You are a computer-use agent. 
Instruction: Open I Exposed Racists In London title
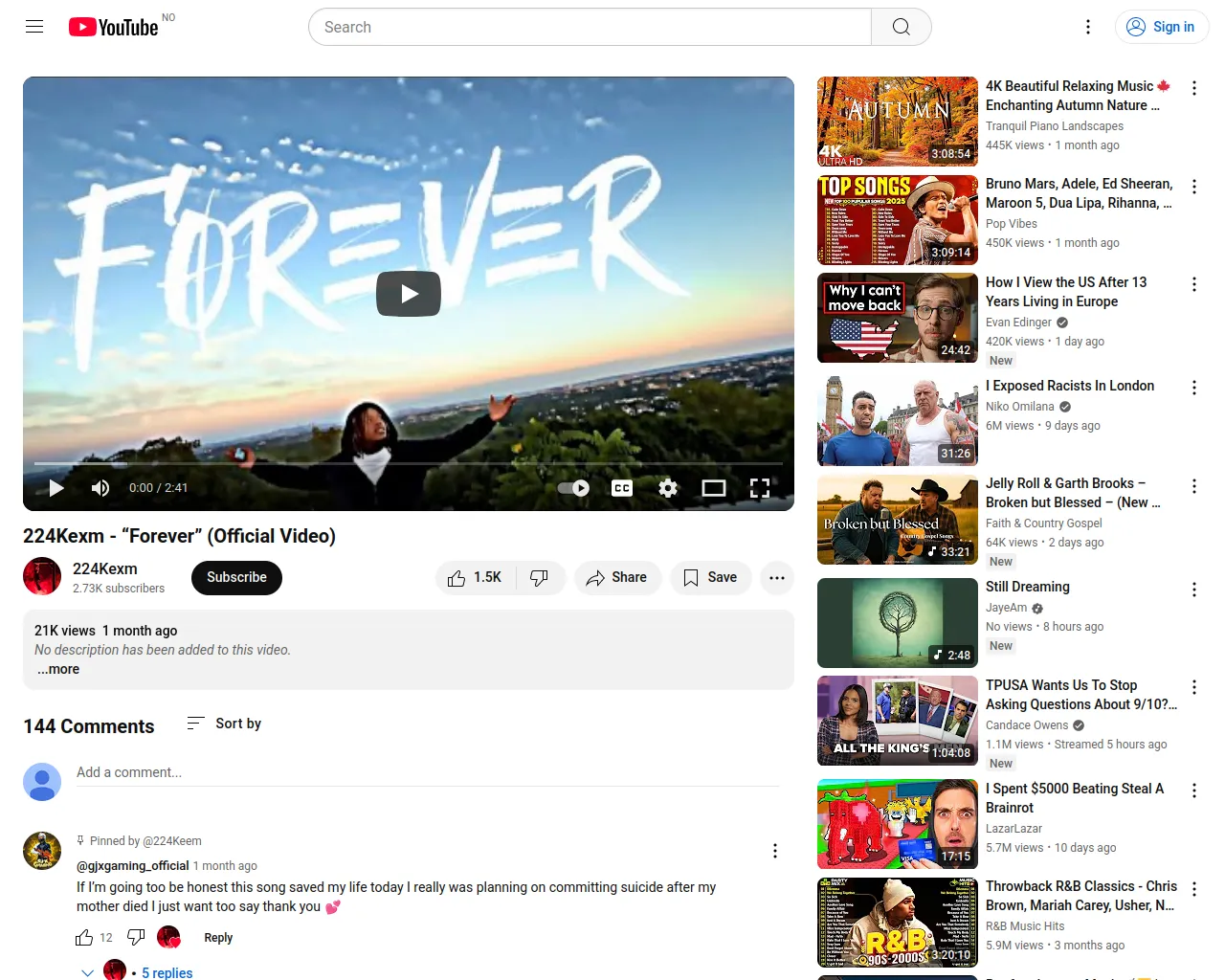click(1070, 386)
